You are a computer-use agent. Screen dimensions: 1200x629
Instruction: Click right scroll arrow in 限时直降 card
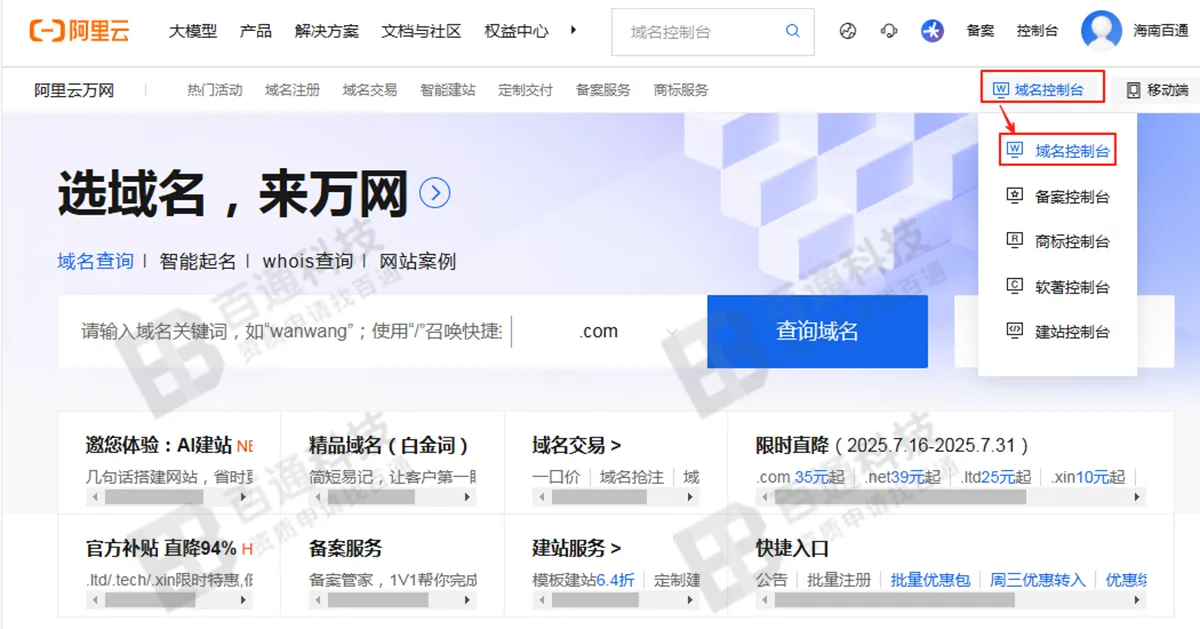(x=1138, y=497)
